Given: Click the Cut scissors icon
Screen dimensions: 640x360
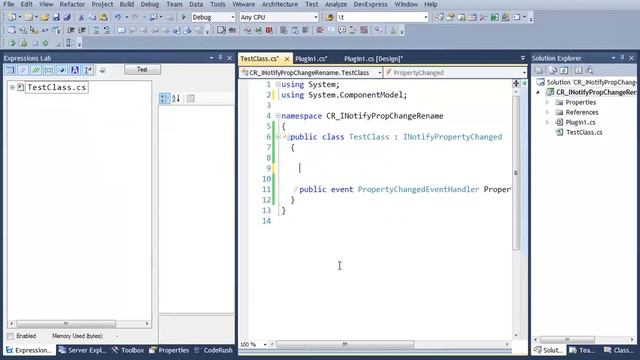Looking at the screenshot, I should point(81,17).
